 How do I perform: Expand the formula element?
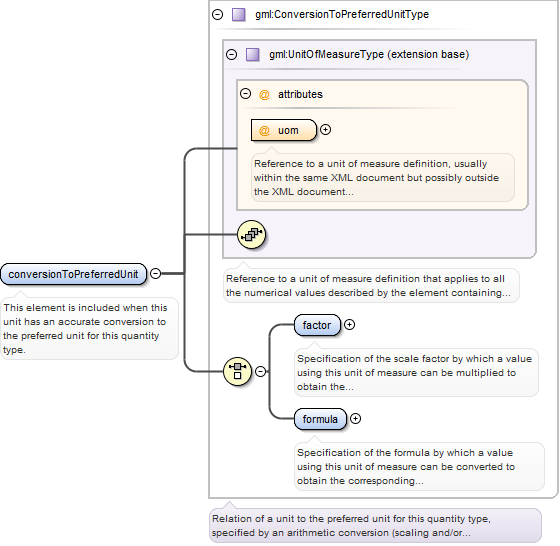tap(355, 419)
